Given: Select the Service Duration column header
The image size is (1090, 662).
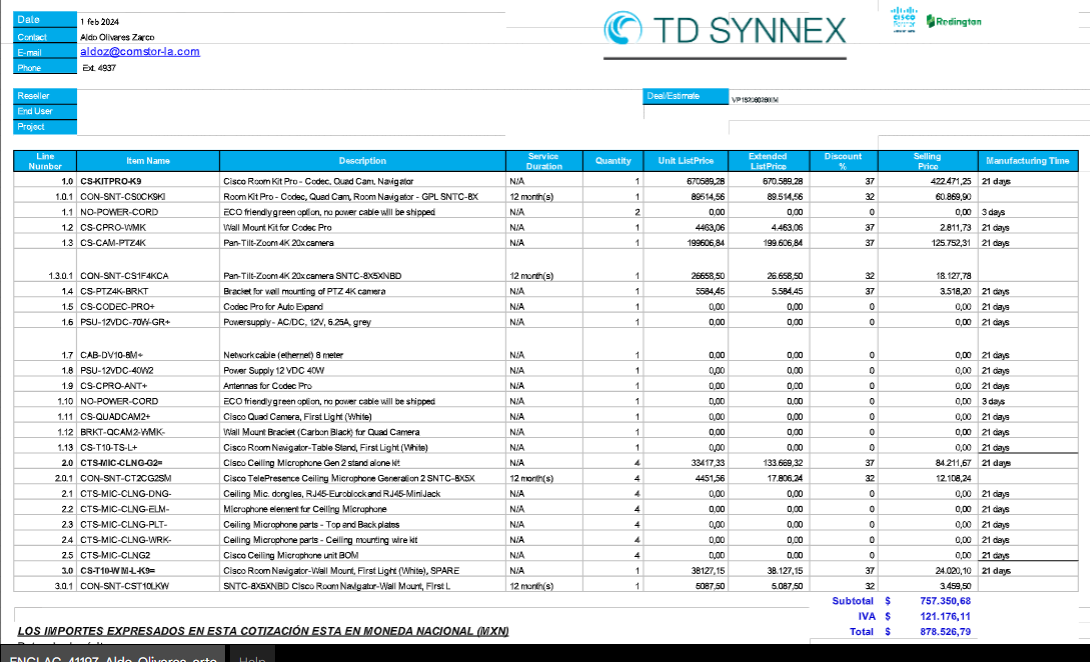Looking at the screenshot, I should [544, 161].
